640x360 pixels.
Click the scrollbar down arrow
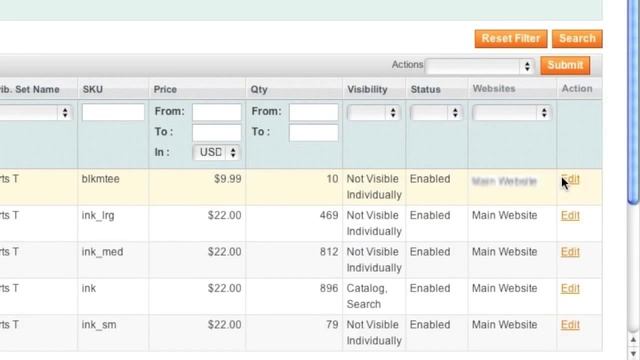tap(633, 353)
